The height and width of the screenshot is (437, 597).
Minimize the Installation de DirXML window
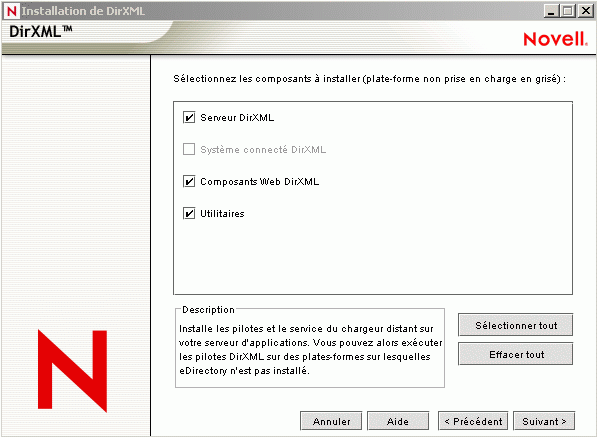(551, 11)
